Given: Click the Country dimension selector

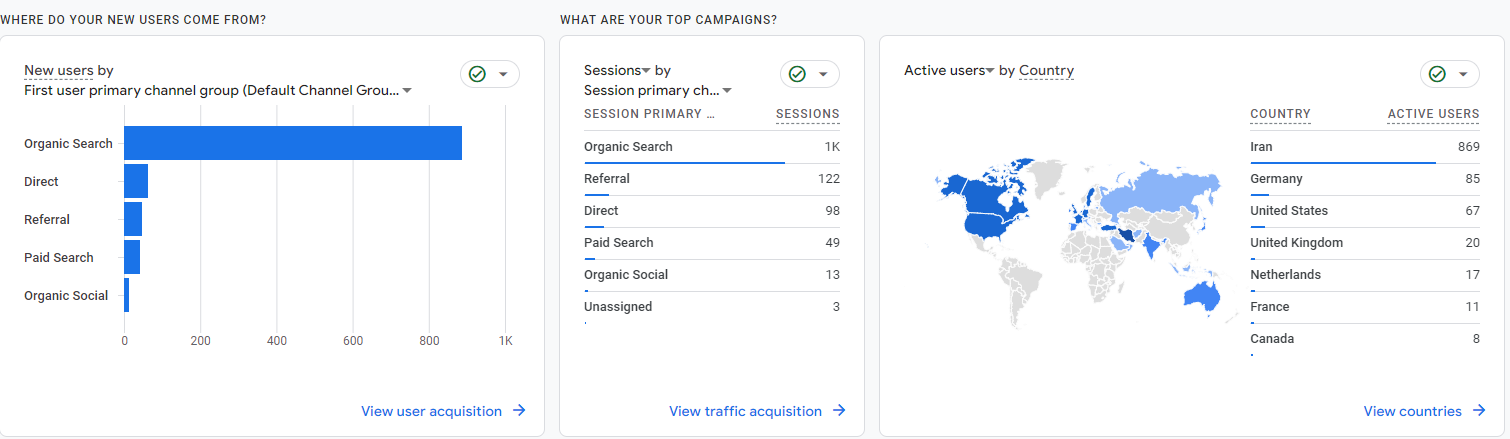Looking at the screenshot, I should tap(1046, 70).
